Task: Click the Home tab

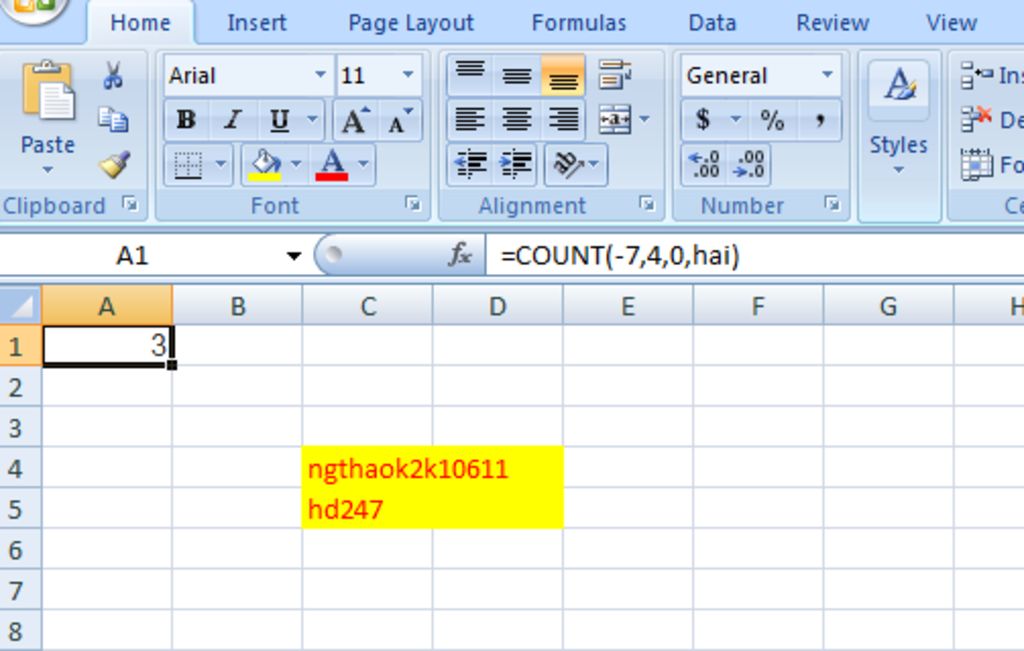Action: tap(140, 23)
